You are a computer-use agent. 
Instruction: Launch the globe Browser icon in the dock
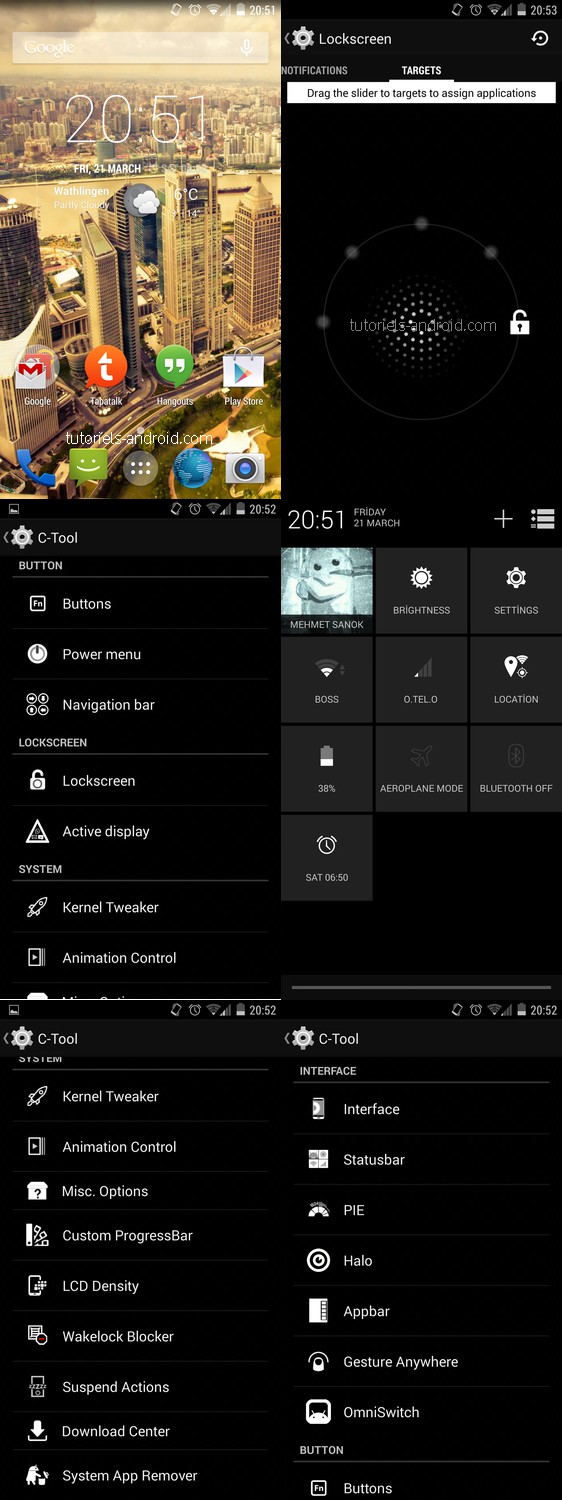[193, 467]
